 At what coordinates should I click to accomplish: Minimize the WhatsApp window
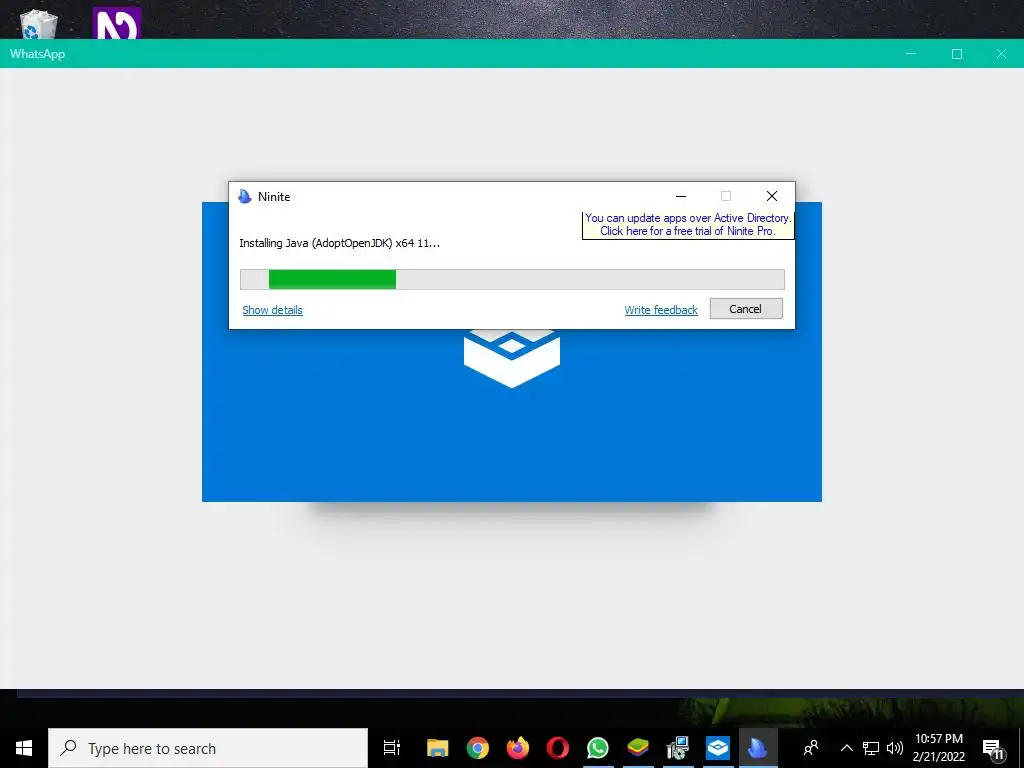pyautogui.click(x=911, y=54)
